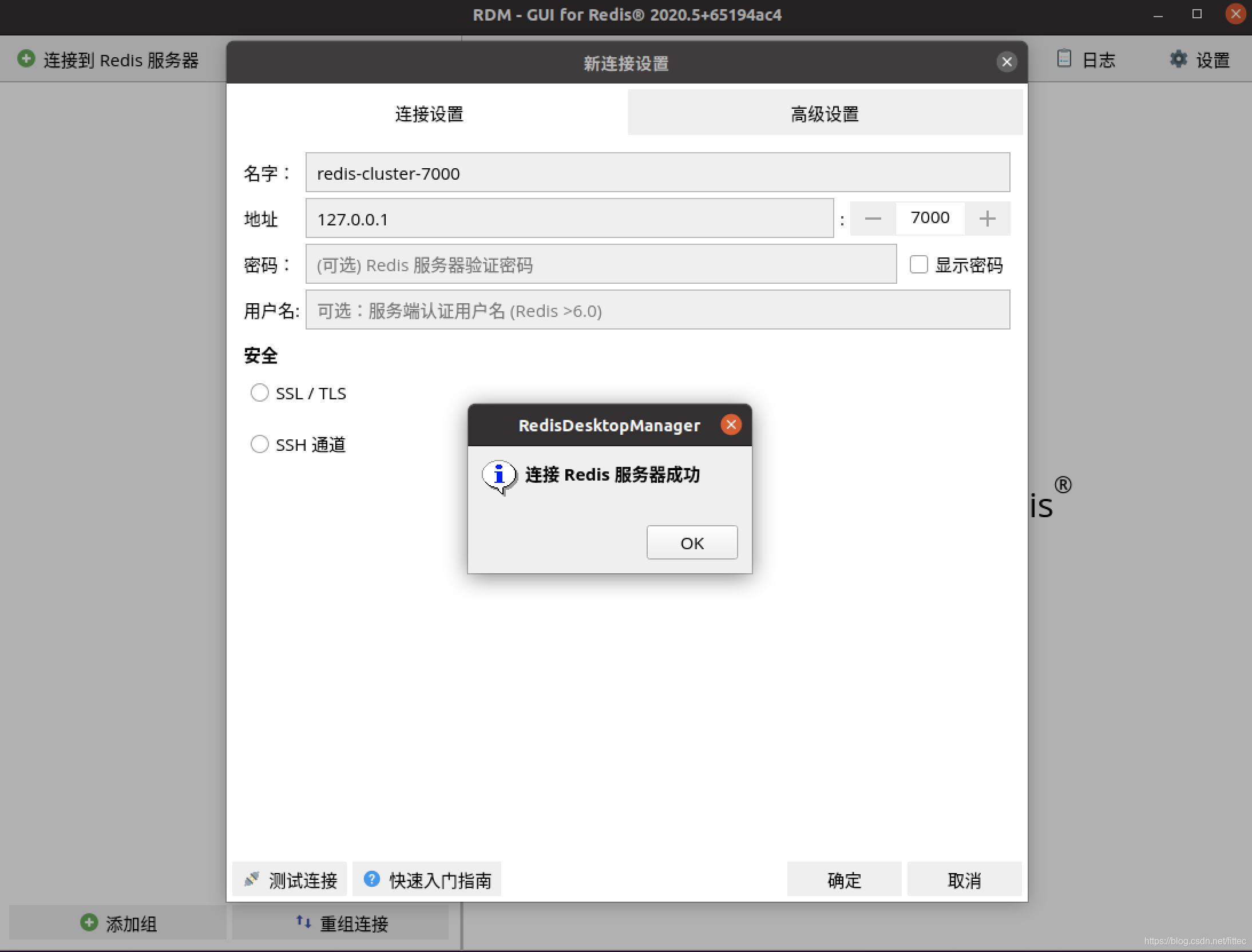
Task: Focus the 地址 field with 127.0.0.1
Action: [x=569, y=218]
